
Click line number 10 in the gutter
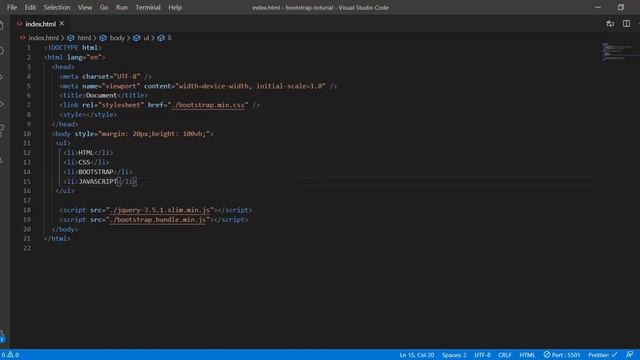coord(27,133)
